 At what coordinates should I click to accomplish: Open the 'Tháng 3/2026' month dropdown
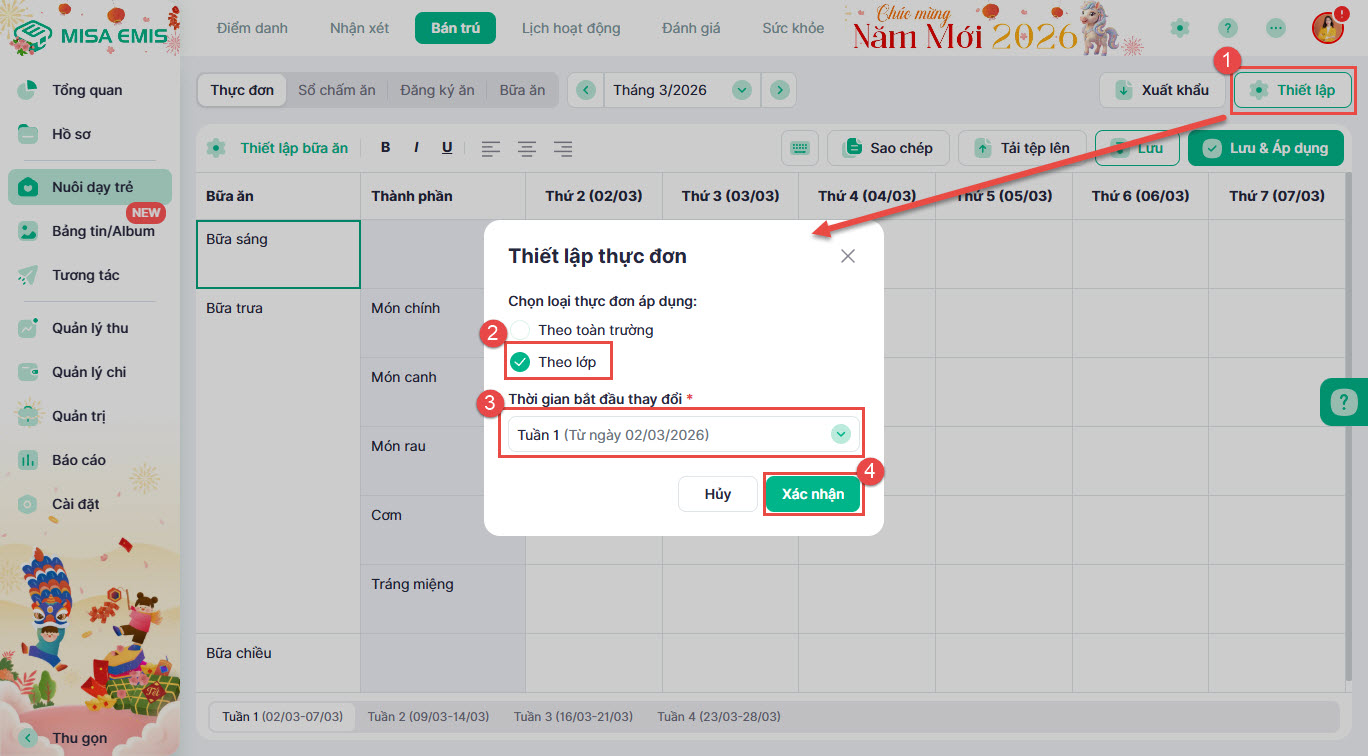pos(741,90)
